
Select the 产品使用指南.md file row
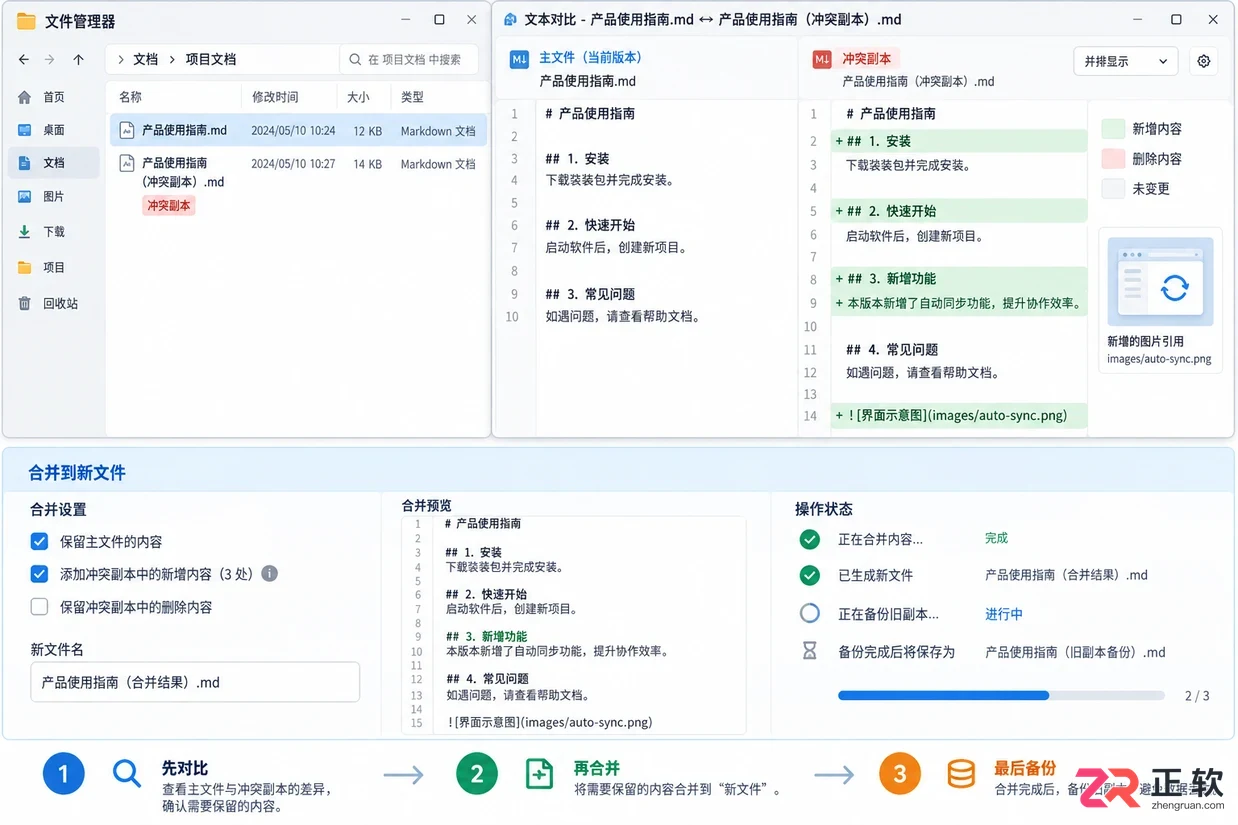[x=298, y=130]
